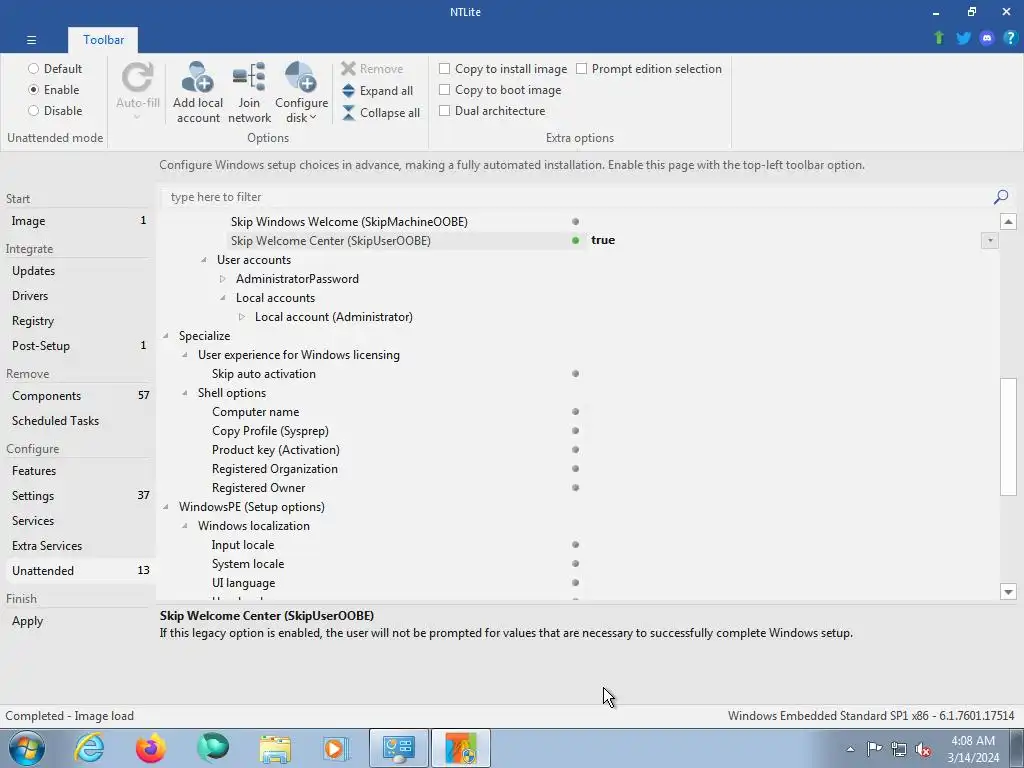Click the network tray icon
The height and width of the screenshot is (768, 1024).
pos(899,749)
